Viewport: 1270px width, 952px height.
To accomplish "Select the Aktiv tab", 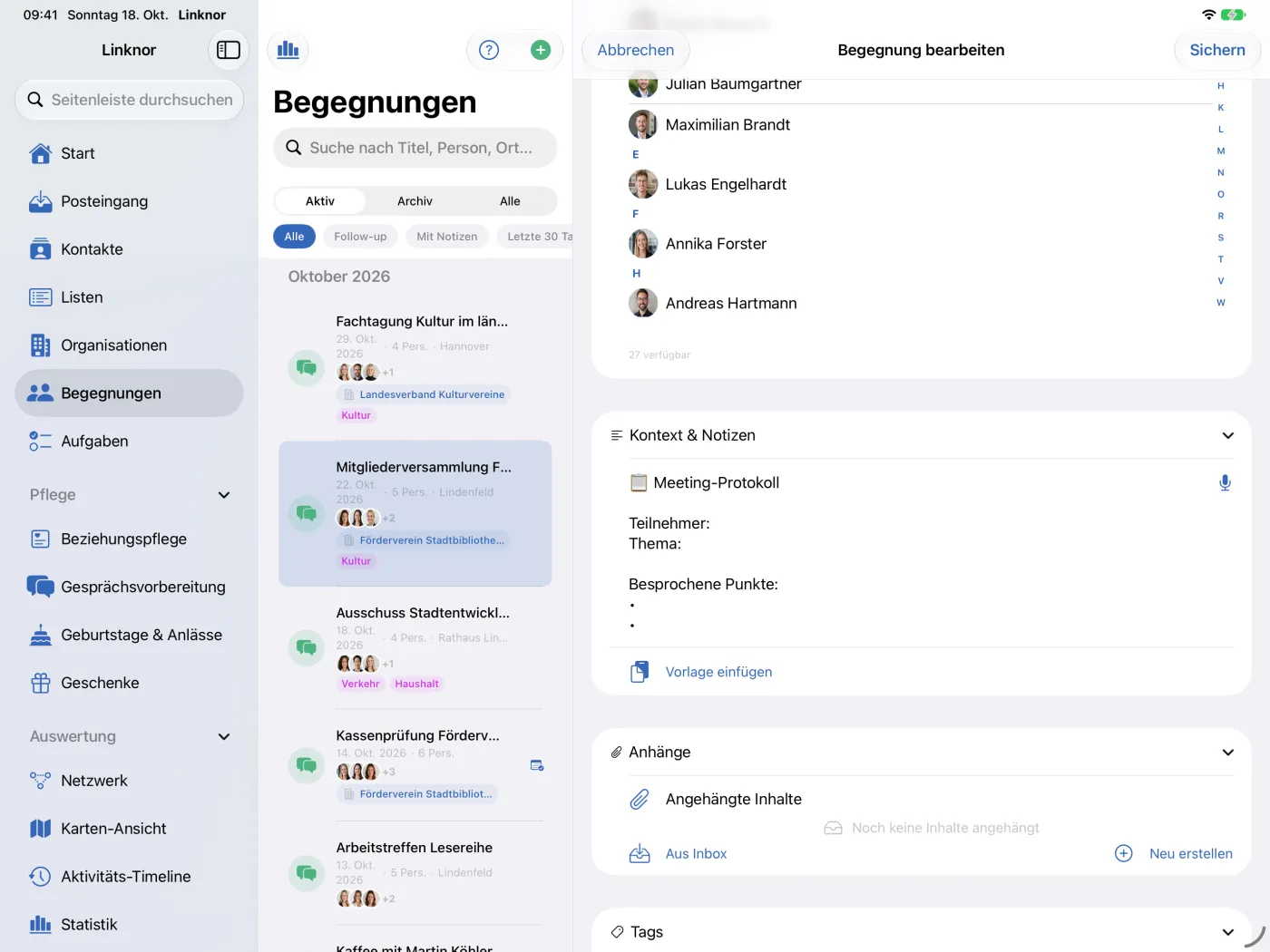I will (320, 201).
